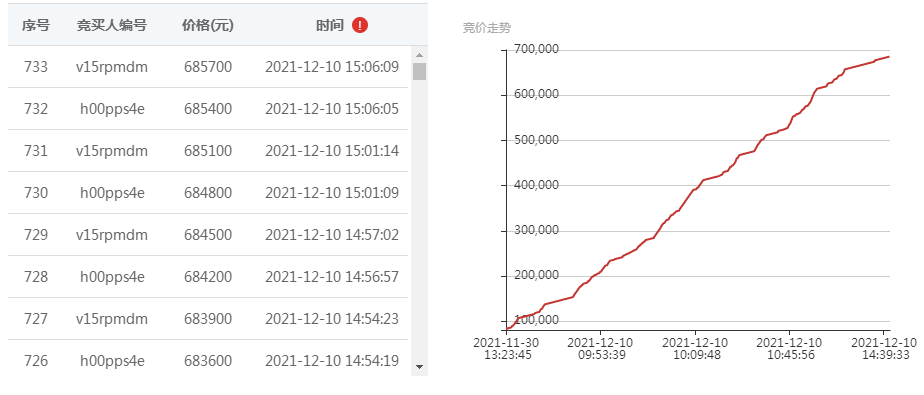Click the red exclamation icon beside 时间
This screenshot has width=924, height=395.
(360, 25)
